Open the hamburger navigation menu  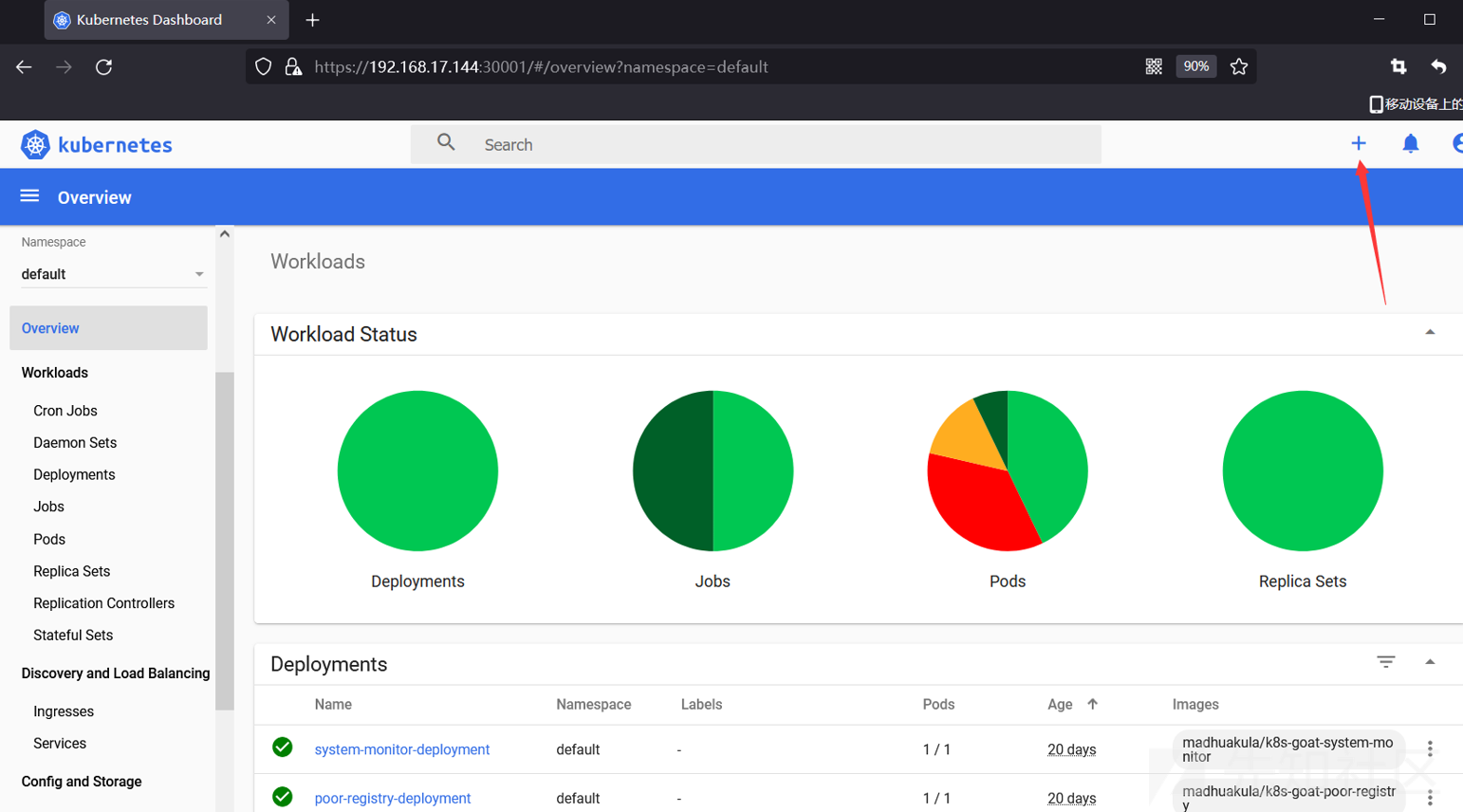[29, 195]
